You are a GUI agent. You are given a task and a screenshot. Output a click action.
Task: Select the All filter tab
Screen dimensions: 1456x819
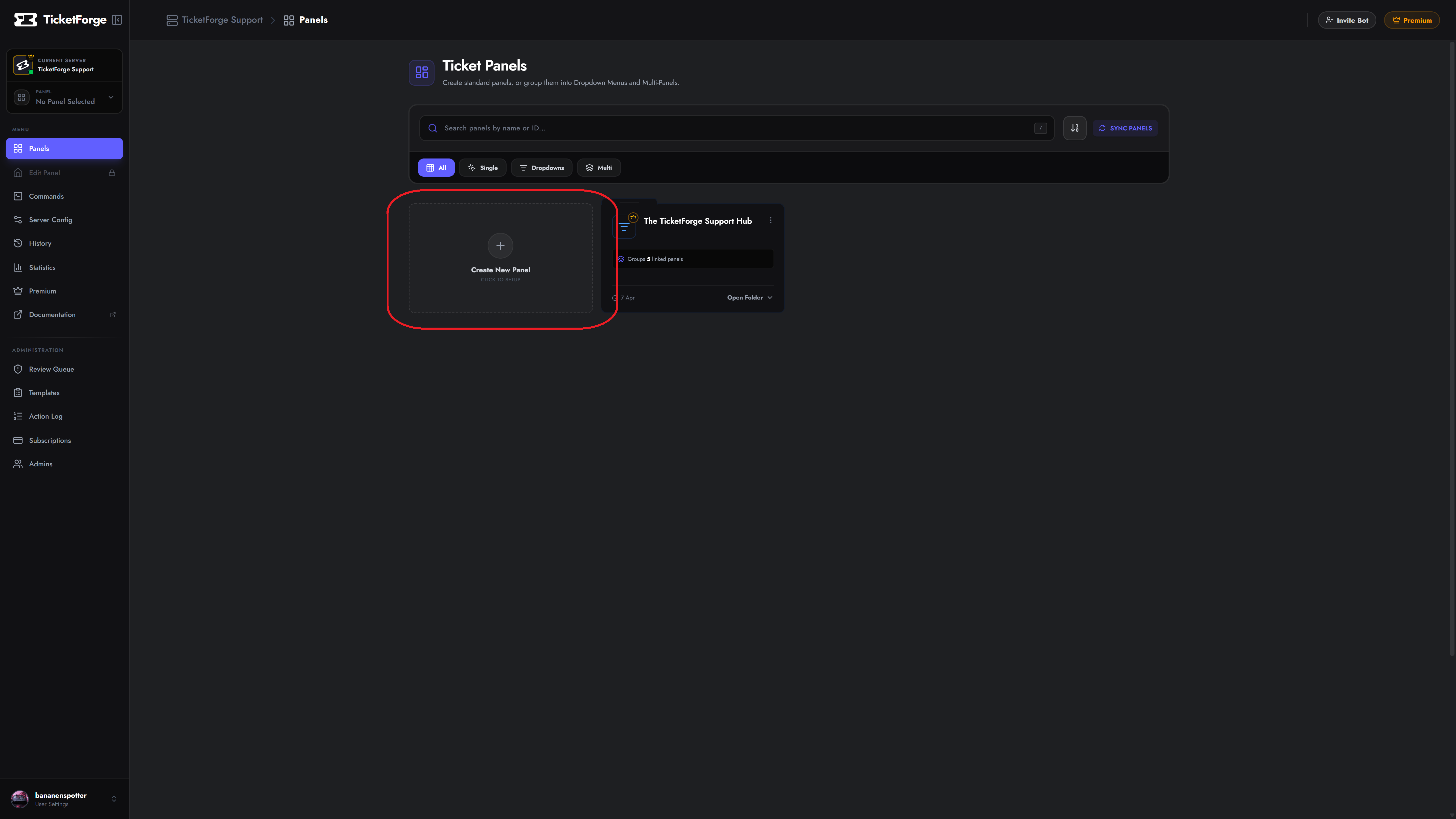(436, 168)
